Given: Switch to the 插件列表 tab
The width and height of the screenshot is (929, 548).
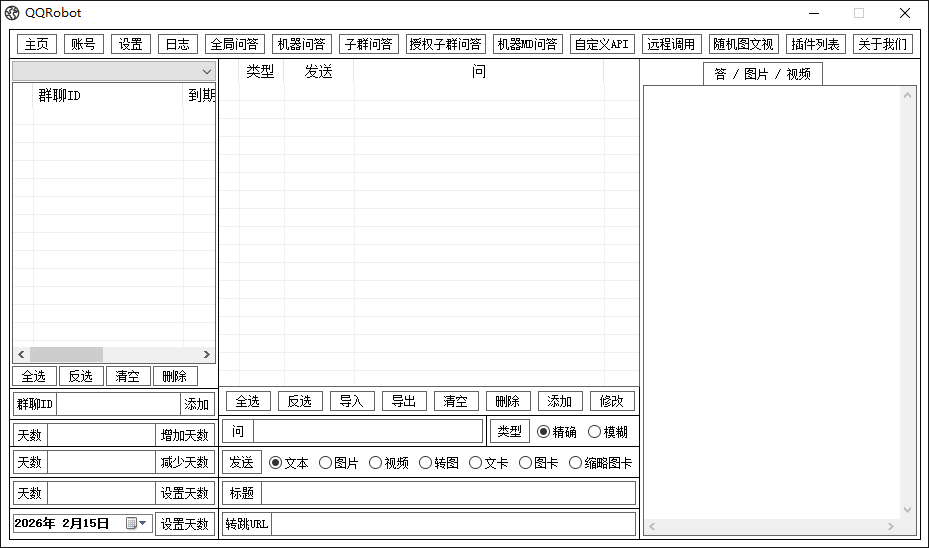Looking at the screenshot, I should pos(815,44).
